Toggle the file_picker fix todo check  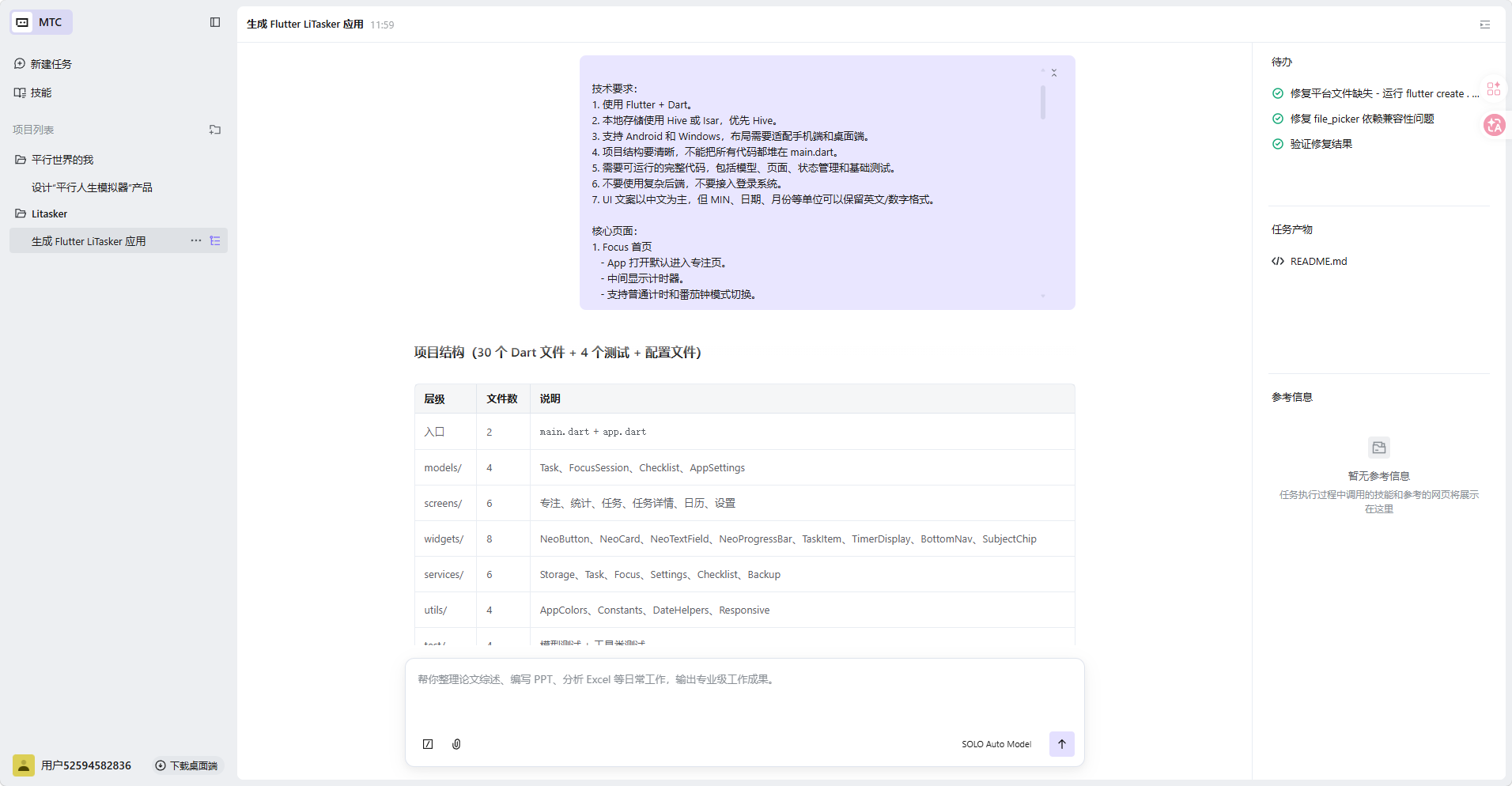coord(1277,119)
